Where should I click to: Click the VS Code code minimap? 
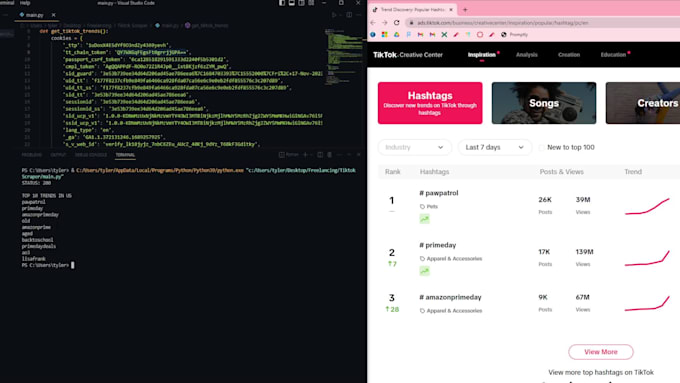343,56
